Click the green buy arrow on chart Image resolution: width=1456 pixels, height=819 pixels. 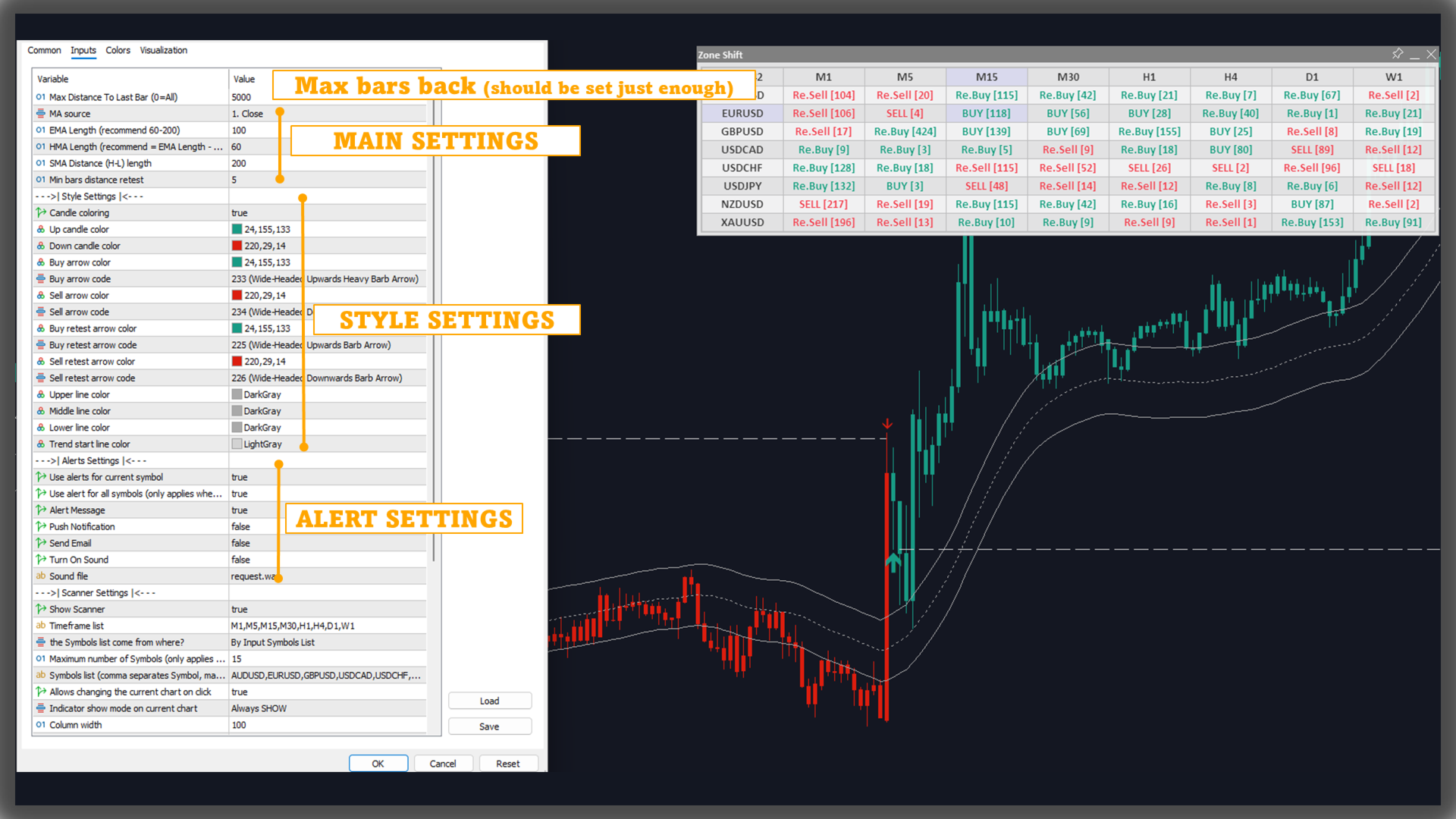tap(893, 562)
